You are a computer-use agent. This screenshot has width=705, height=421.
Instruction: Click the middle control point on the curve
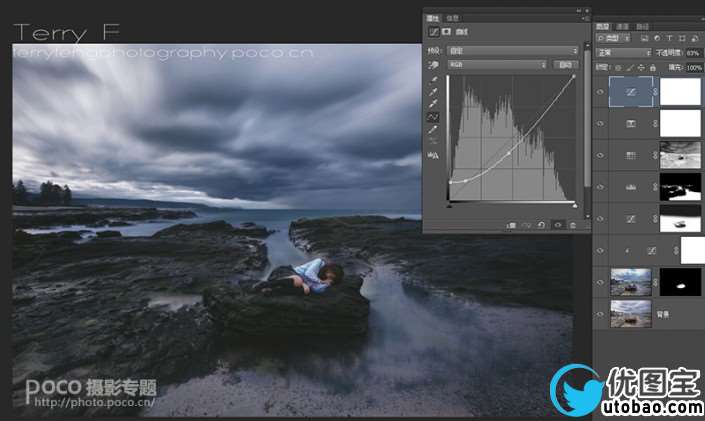[509, 153]
